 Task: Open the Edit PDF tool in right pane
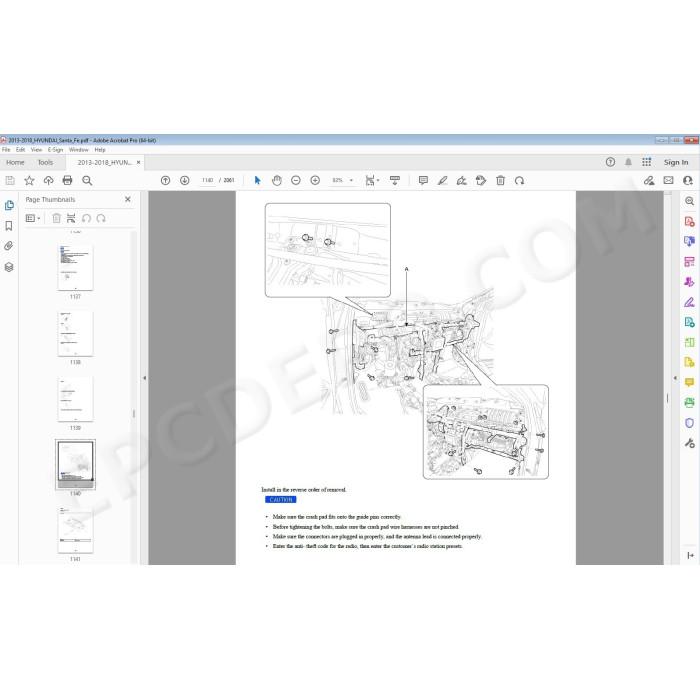click(x=689, y=262)
